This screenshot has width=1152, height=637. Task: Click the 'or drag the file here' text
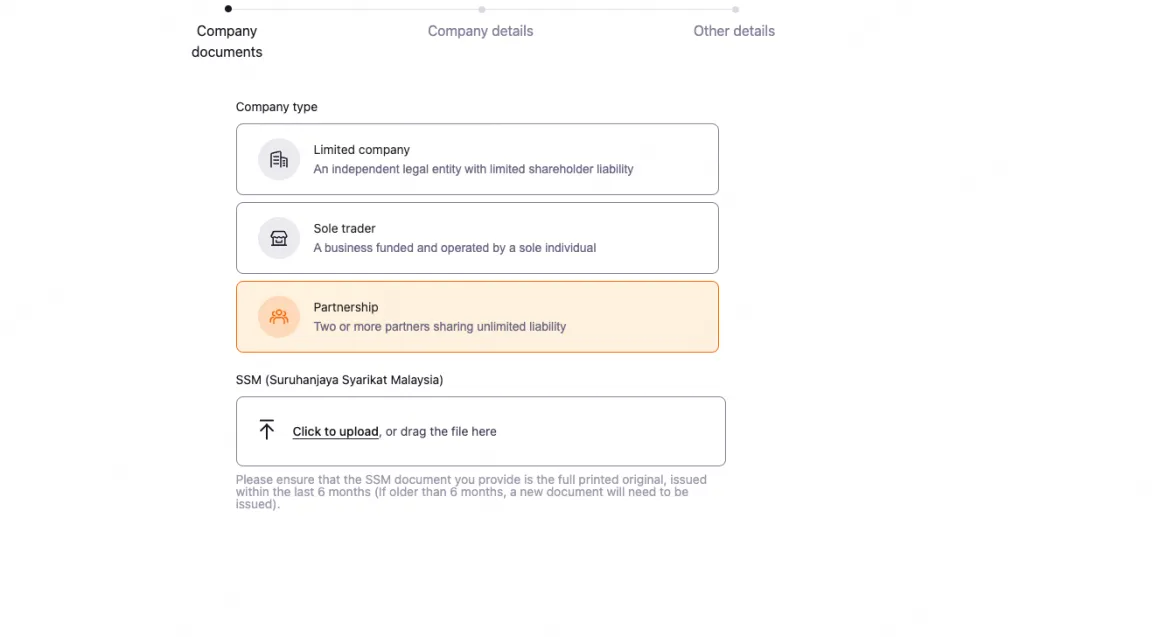pos(441,432)
